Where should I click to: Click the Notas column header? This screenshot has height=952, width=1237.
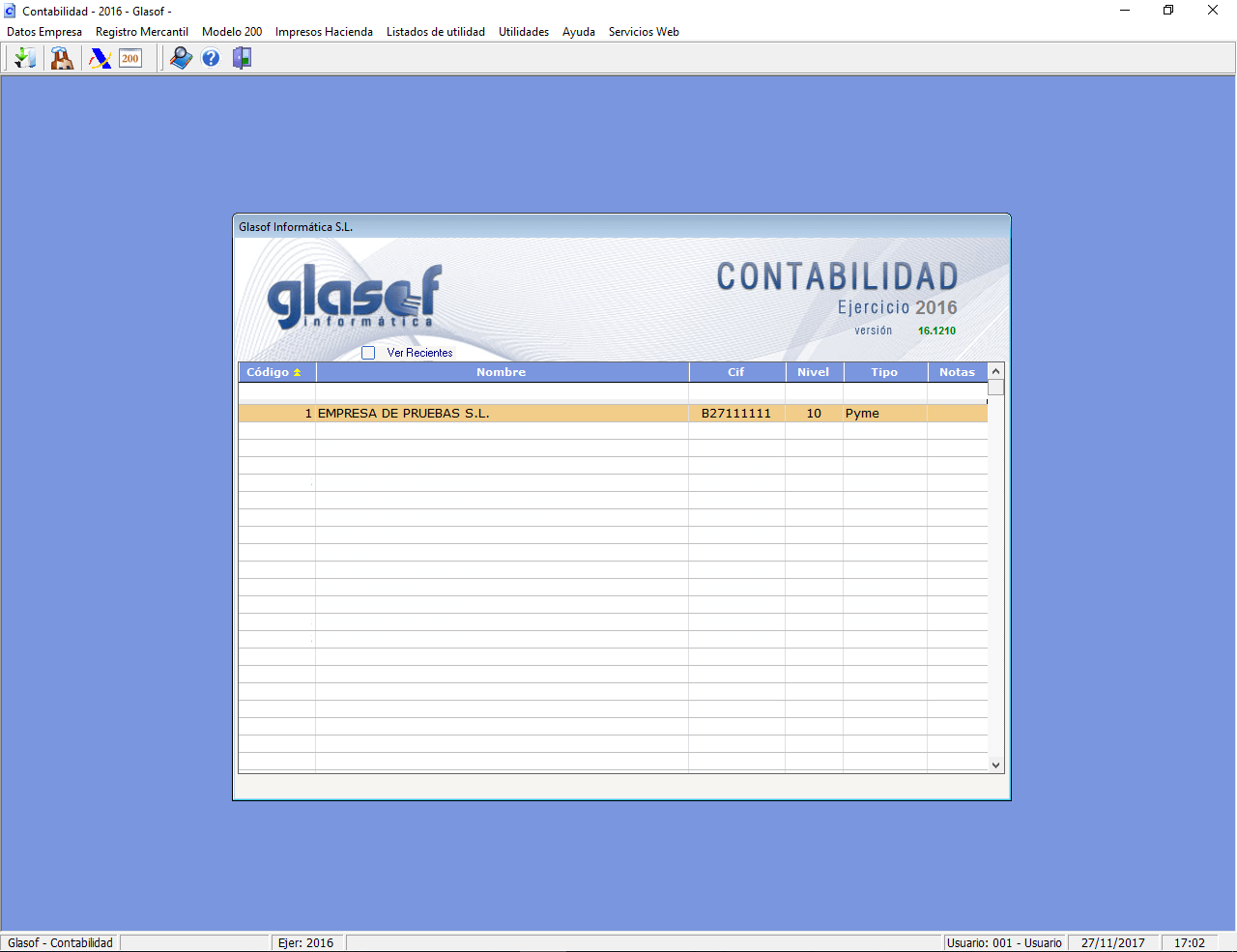(x=957, y=372)
